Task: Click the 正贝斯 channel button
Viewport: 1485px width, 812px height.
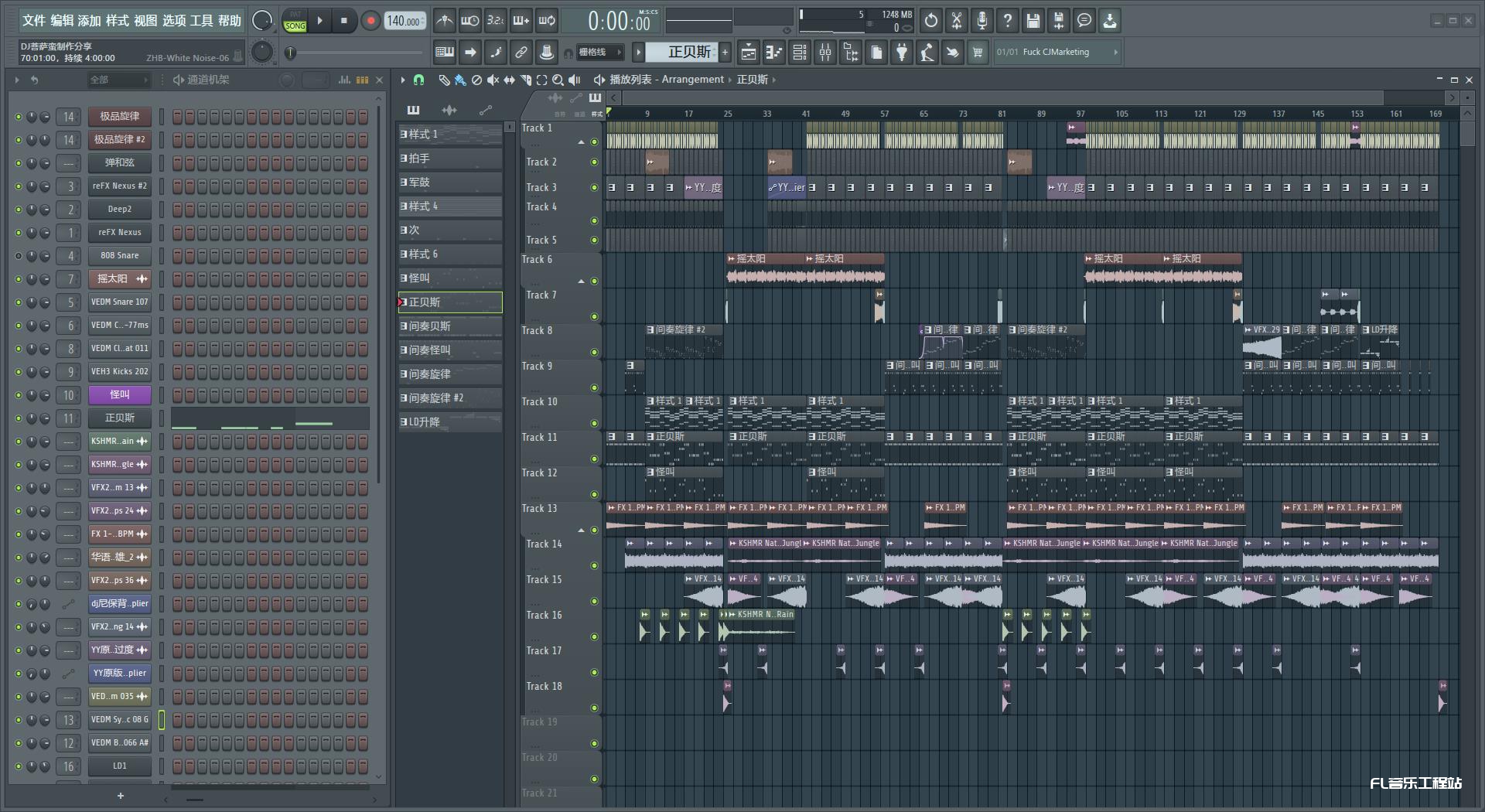Action: click(119, 418)
